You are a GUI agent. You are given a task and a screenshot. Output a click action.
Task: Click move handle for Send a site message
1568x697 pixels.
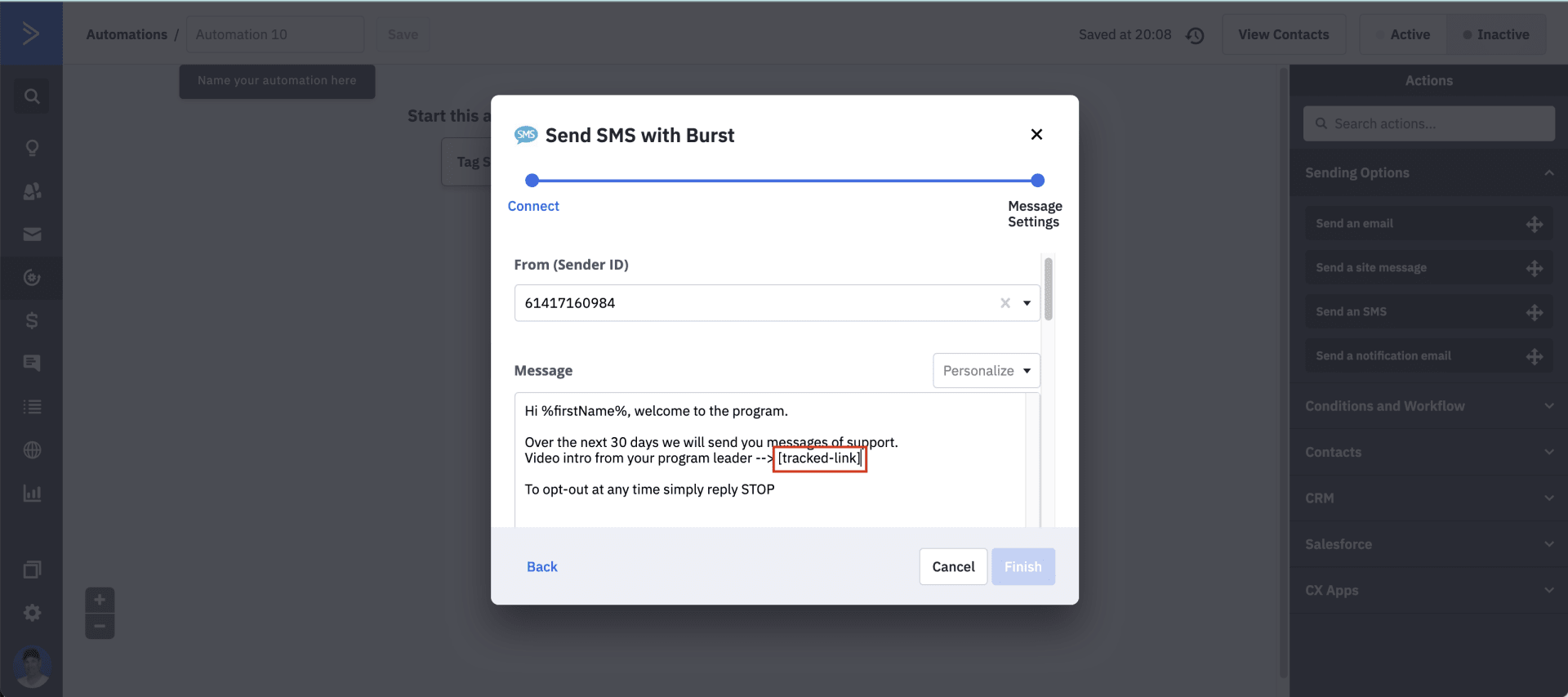tap(1535, 269)
